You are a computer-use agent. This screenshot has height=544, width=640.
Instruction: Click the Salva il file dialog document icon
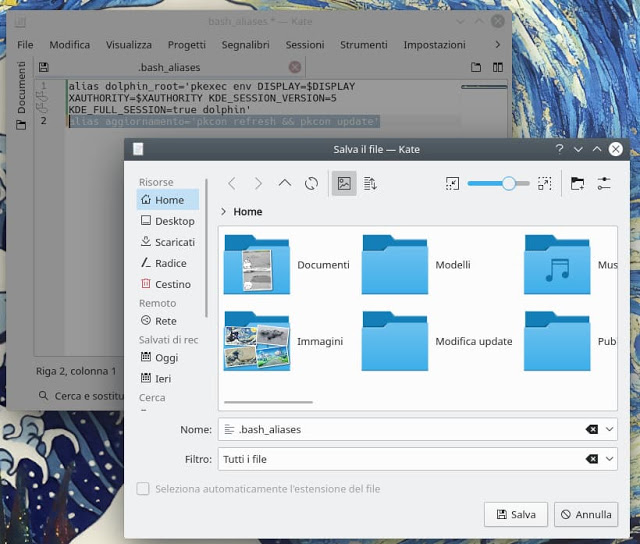coord(138,149)
